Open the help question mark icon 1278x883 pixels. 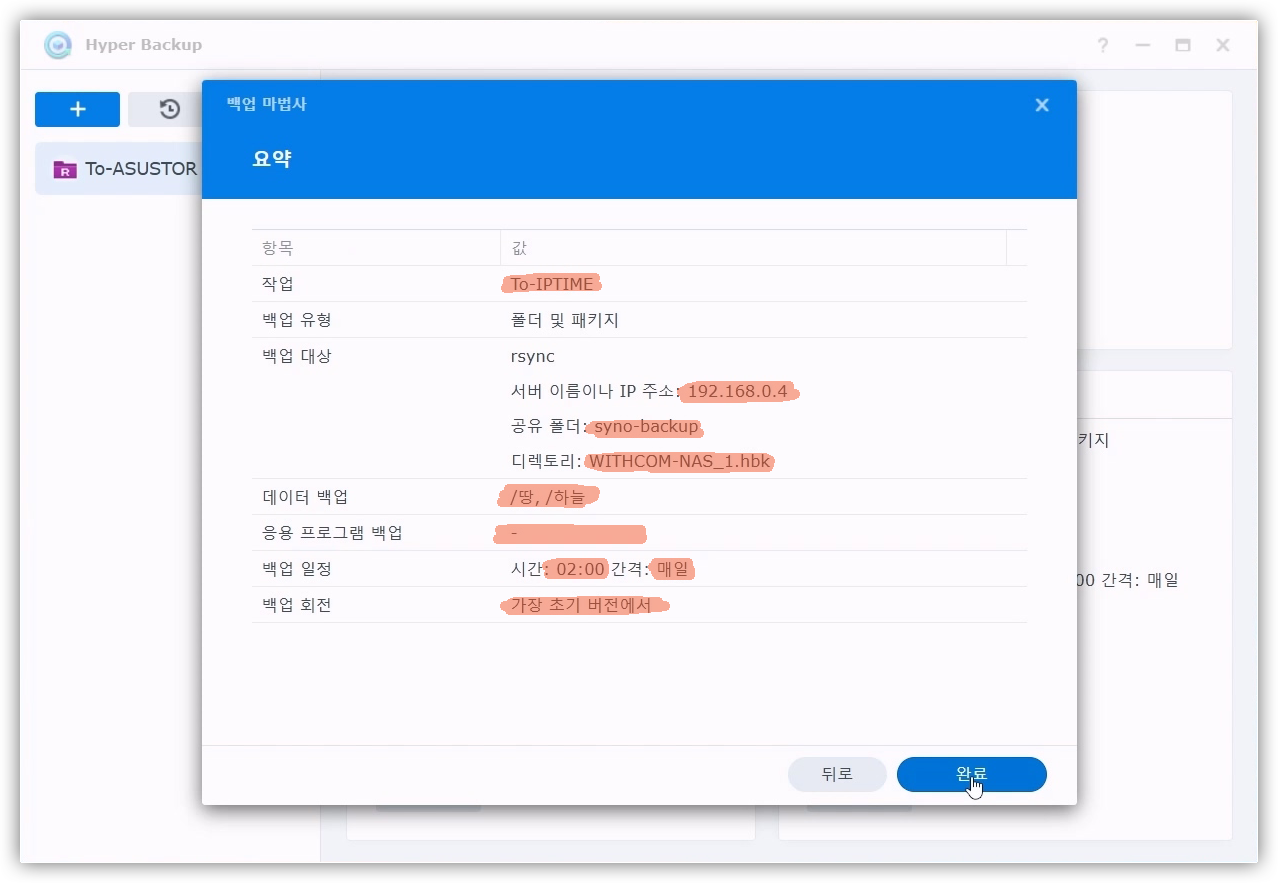(x=1102, y=45)
